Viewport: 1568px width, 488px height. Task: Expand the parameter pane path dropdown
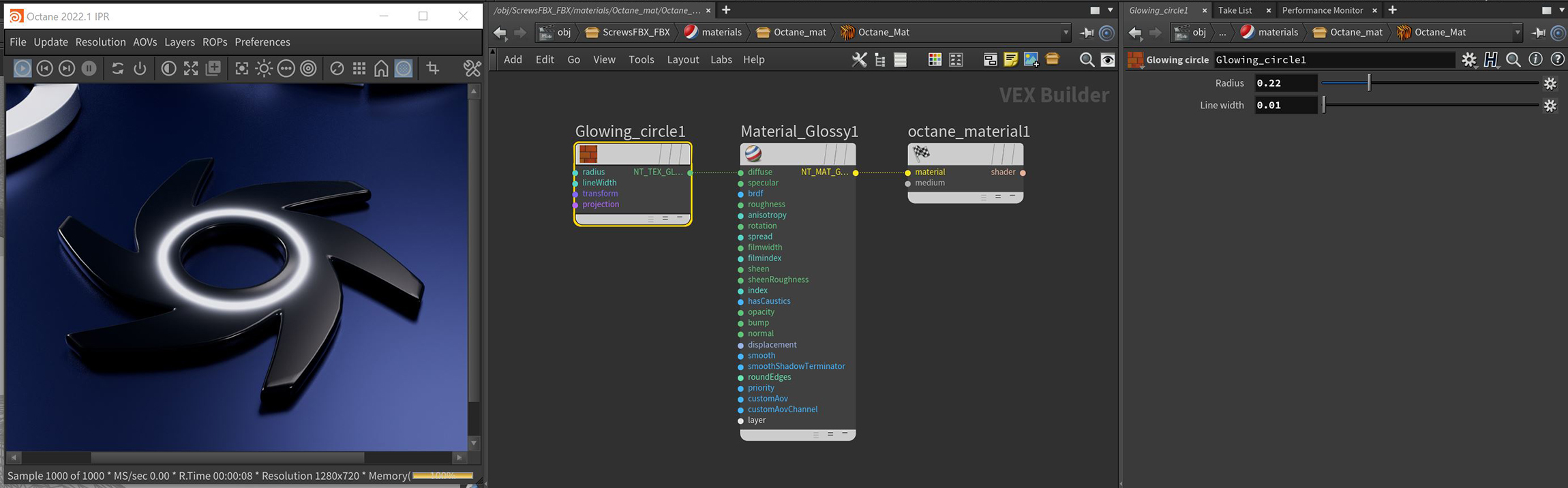1518,33
